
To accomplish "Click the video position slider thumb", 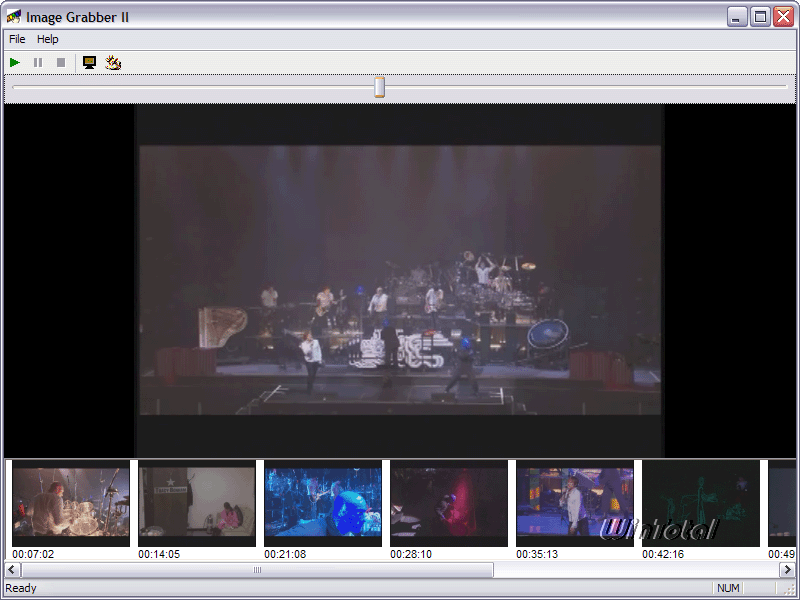I will (x=379, y=87).
